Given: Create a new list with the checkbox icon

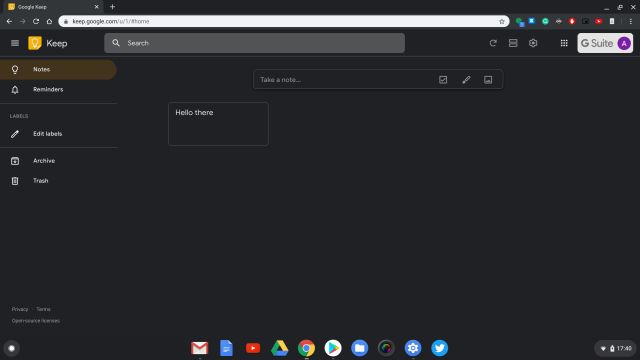Looking at the screenshot, I should (x=443, y=80).
